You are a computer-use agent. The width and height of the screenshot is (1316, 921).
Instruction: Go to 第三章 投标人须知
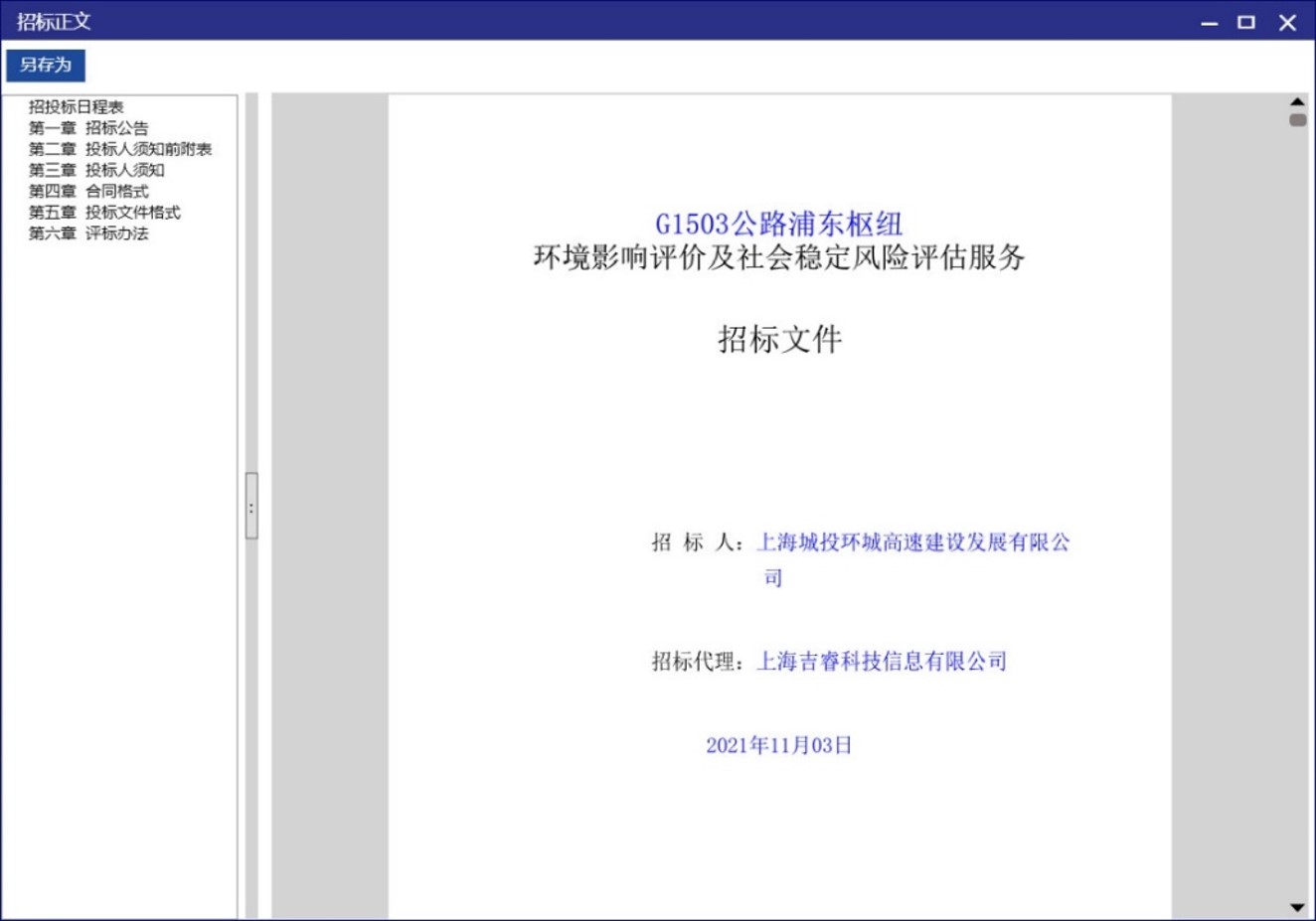(96, 170)
